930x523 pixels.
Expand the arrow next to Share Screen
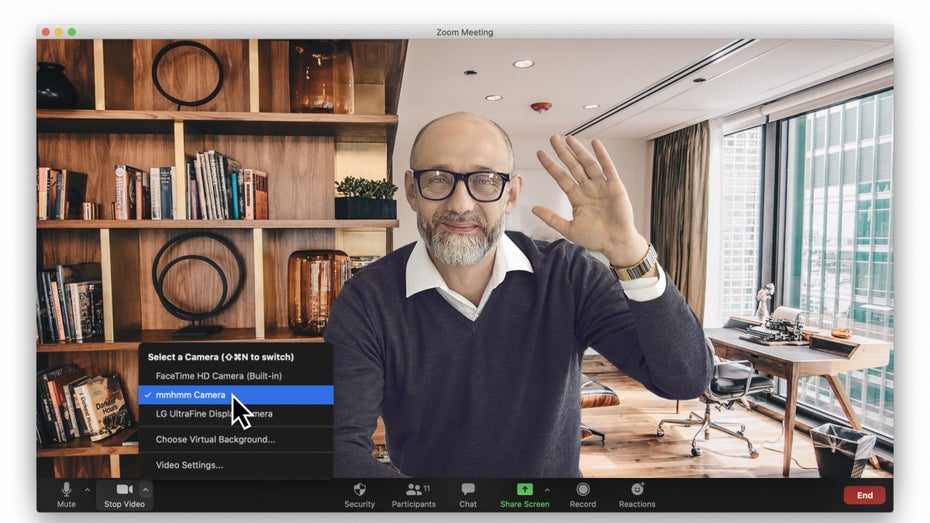tap(546, 489)
